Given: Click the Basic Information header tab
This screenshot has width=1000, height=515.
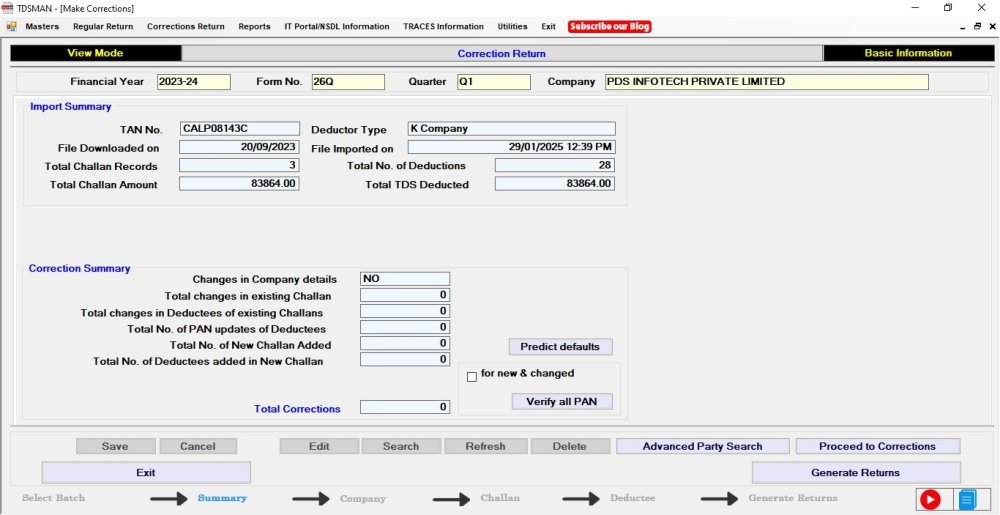Looking at the screenshot, I should pos(908,54).
